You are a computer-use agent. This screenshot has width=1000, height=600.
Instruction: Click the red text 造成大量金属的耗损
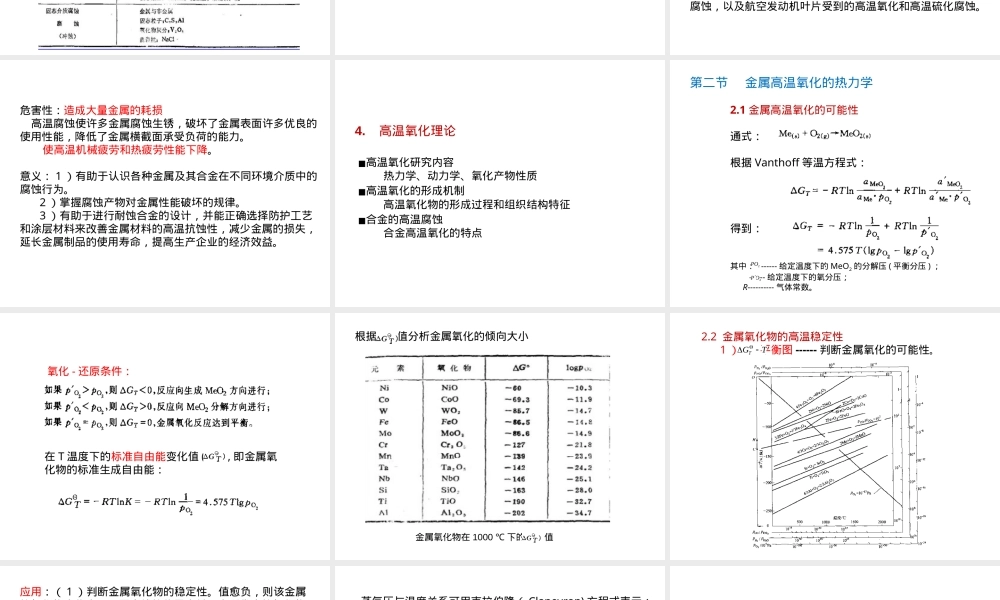(x=113, y=110)
